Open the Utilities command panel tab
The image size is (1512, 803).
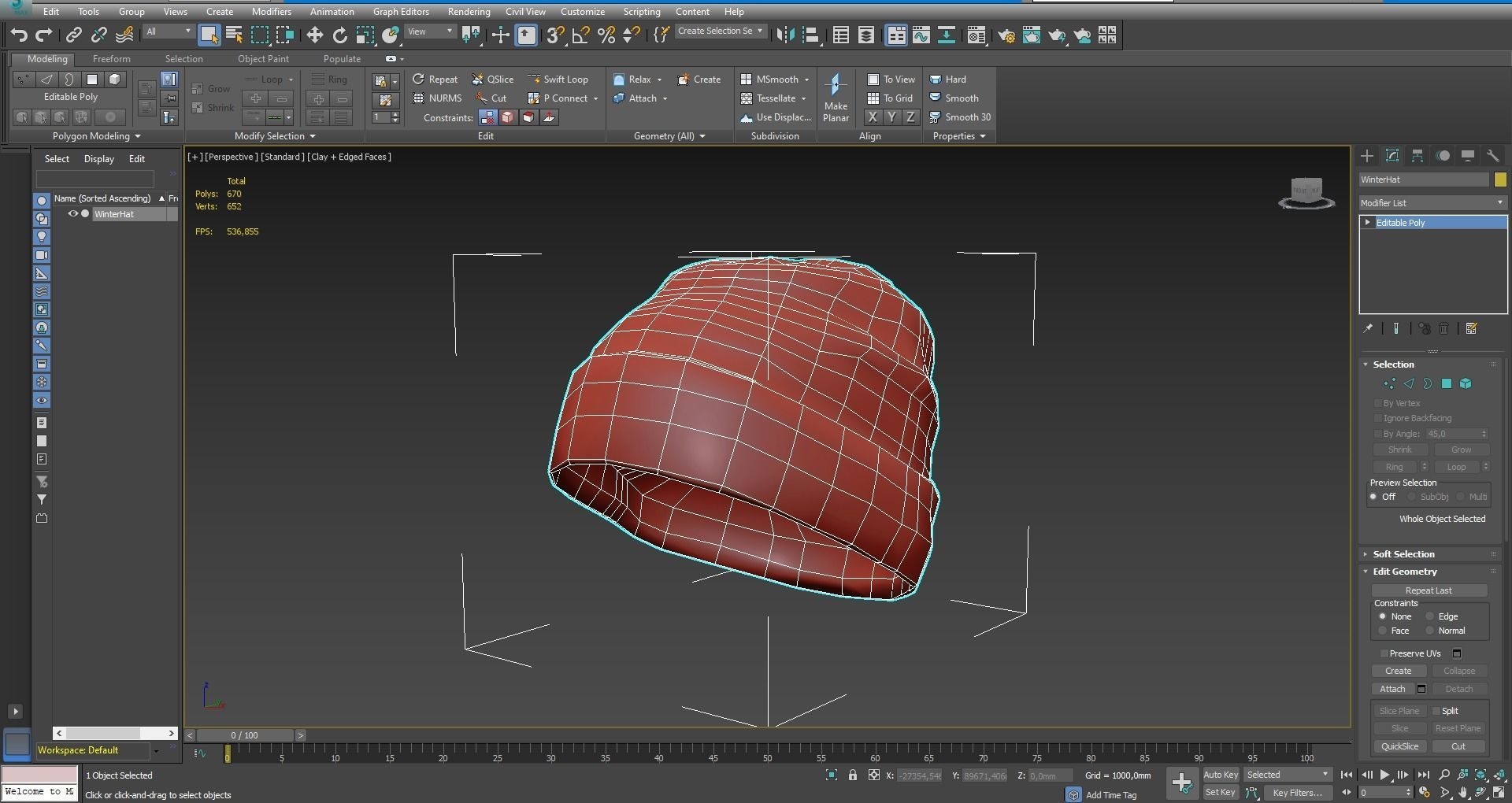point(1492,156)
